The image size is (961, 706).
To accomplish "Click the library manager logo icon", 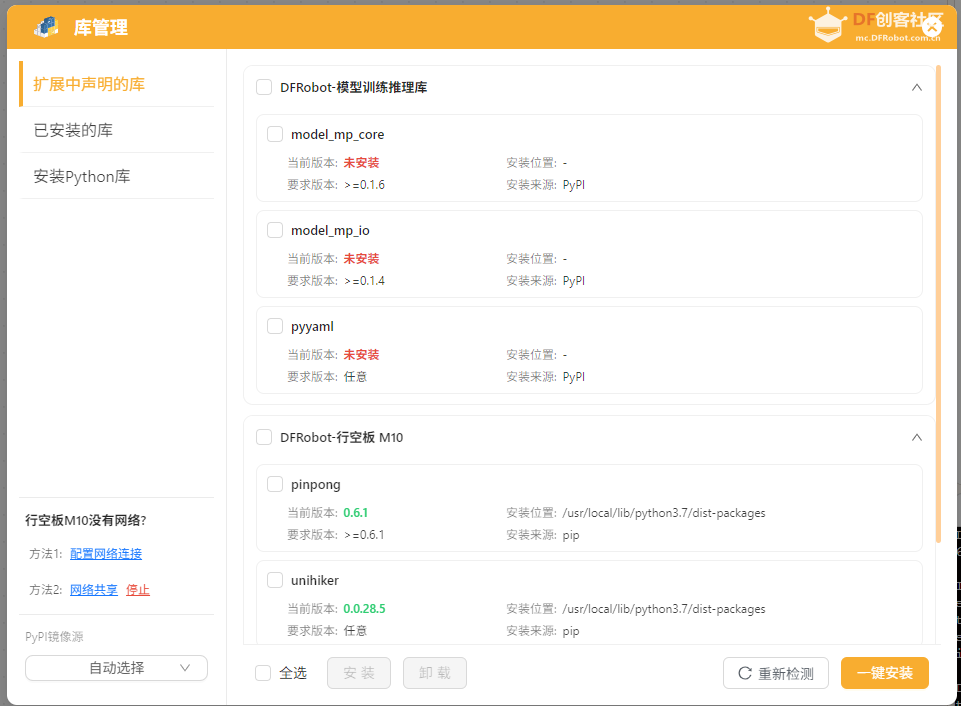I will pyautogui.click(x=46, y=27).
